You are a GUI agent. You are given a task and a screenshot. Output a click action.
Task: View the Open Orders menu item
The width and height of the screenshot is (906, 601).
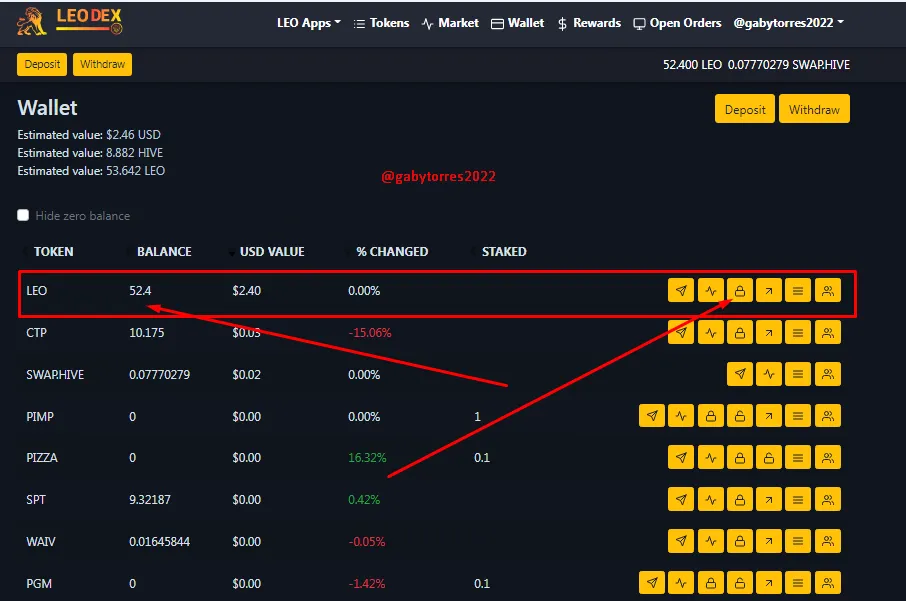(677, 23)
